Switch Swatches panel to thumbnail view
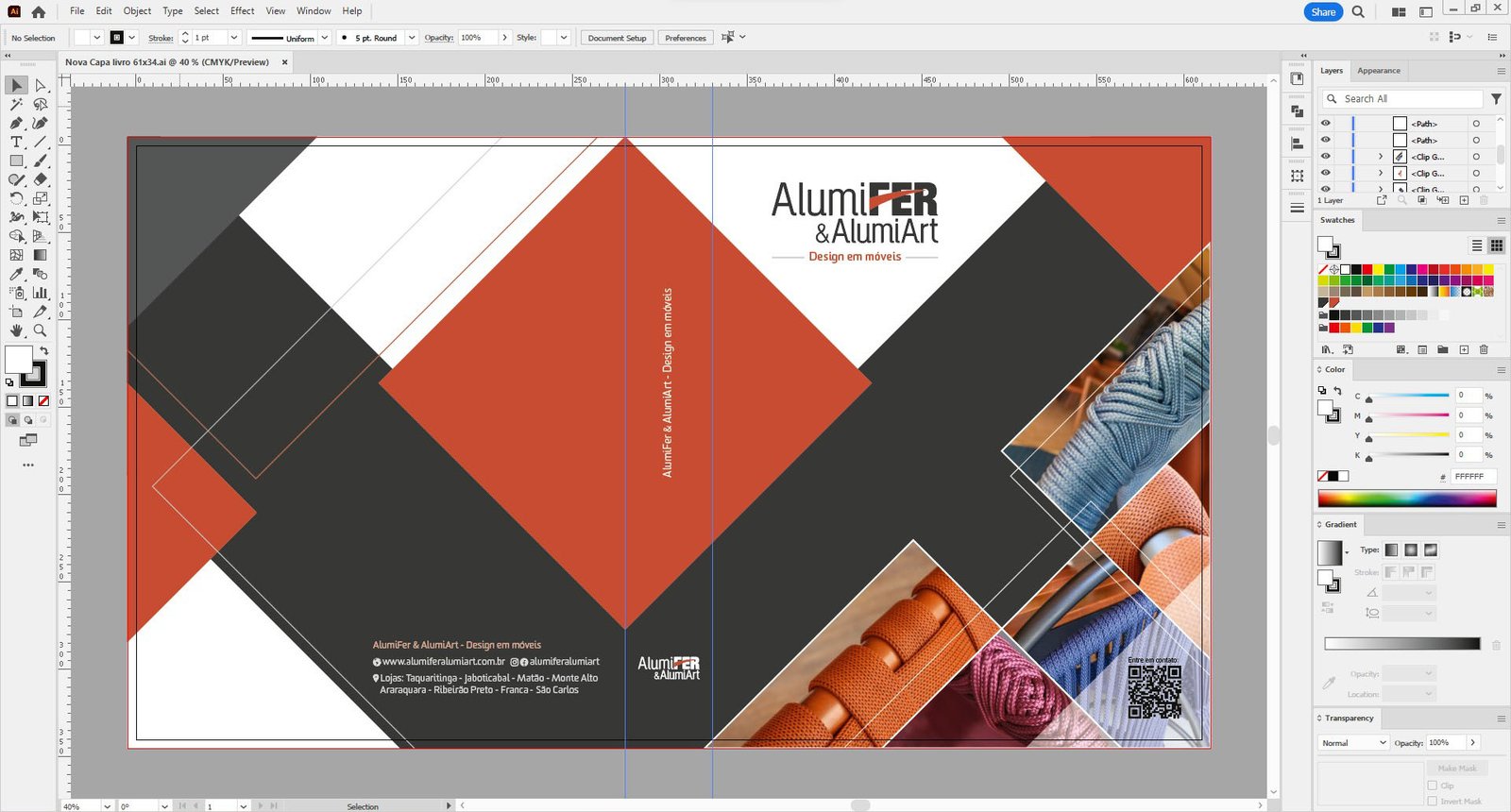The width and height of the screenshot is (1511, 812). point(1497,245)
